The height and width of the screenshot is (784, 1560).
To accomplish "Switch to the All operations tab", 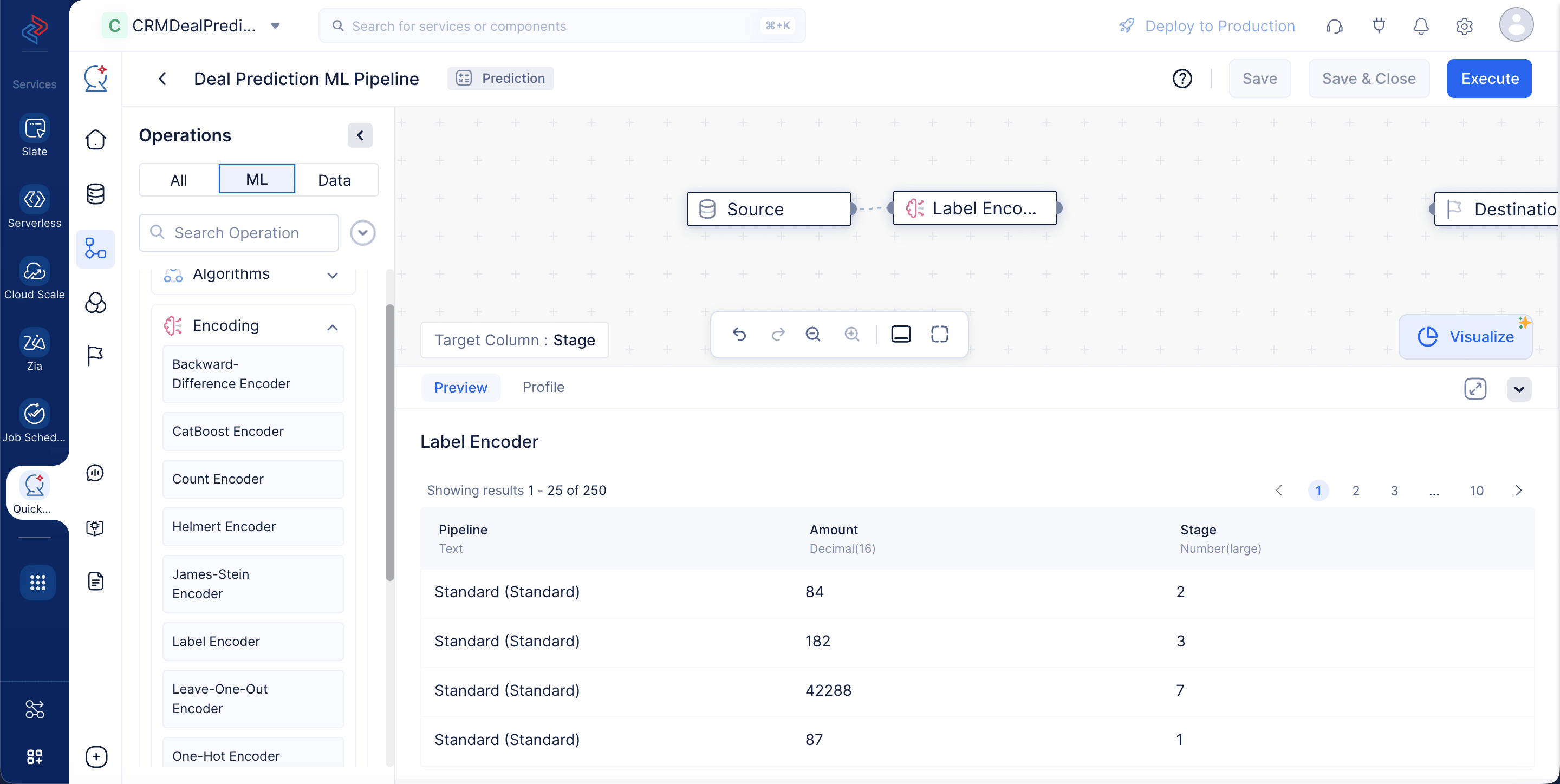I will point(179,180).
